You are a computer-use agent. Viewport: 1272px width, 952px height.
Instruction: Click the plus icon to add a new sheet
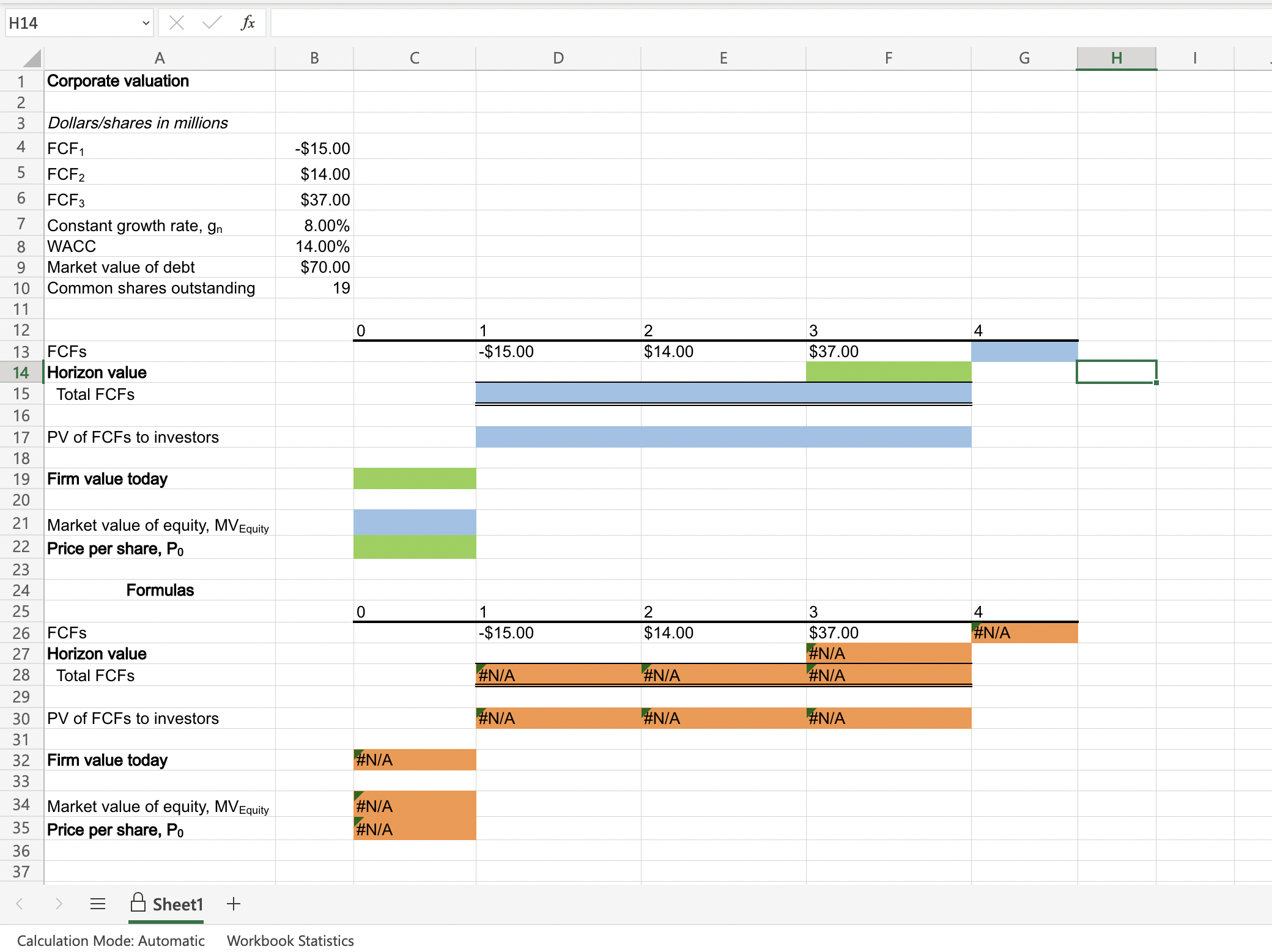click(x=234, y=904)
